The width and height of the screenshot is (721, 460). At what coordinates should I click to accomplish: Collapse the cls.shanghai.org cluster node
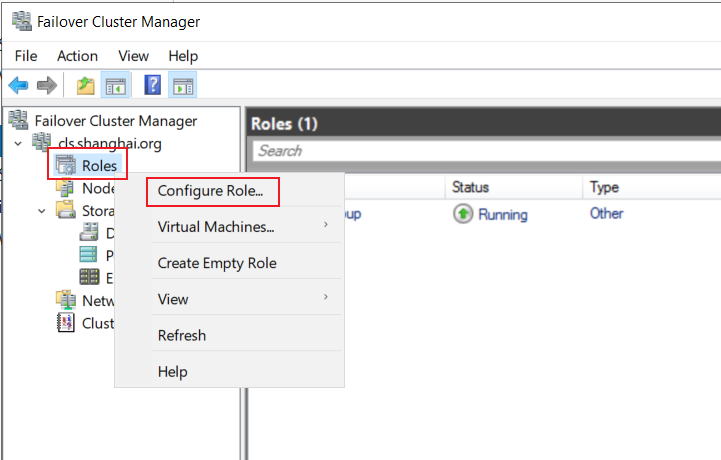click(x=18, y=144)
